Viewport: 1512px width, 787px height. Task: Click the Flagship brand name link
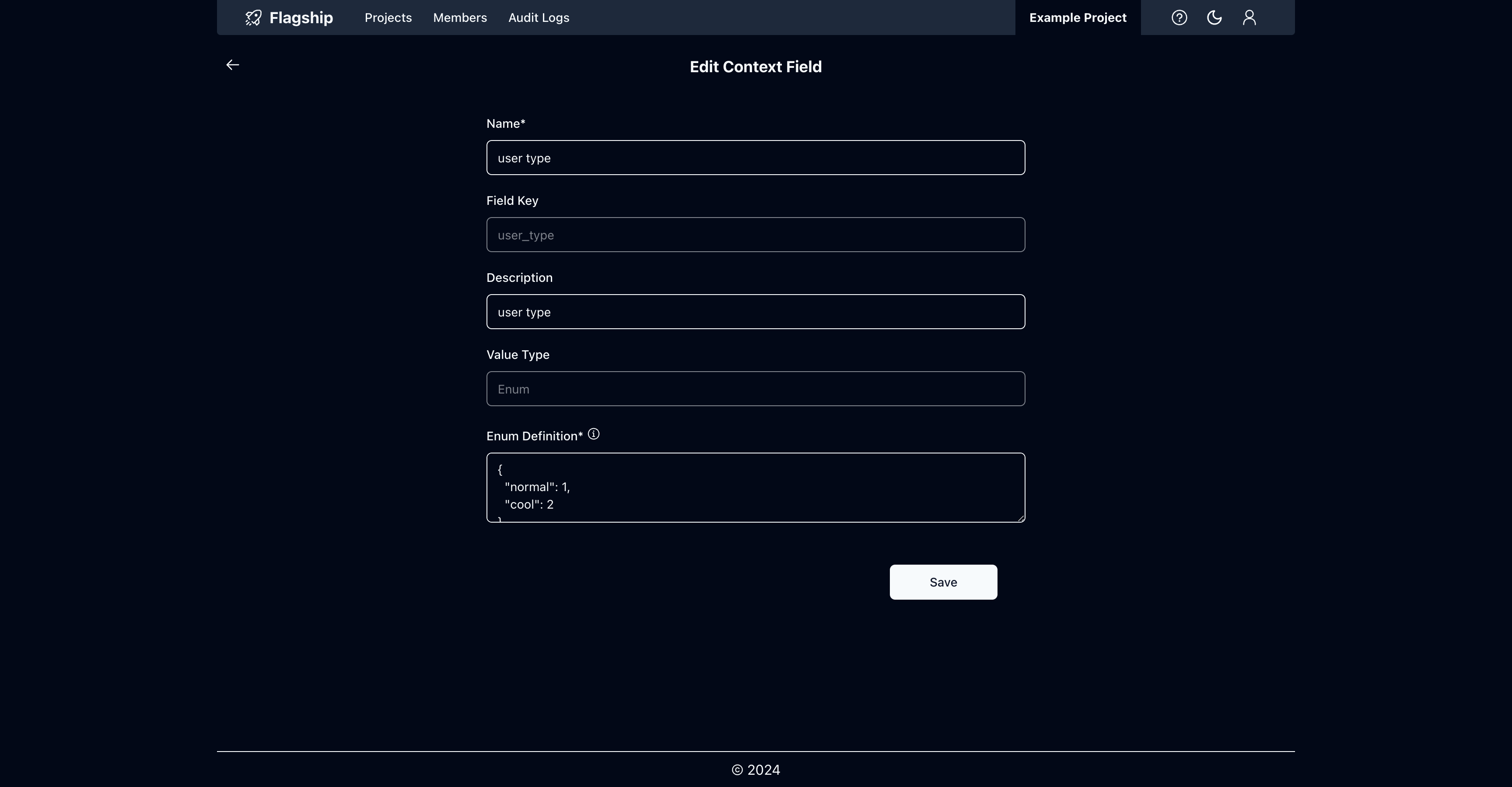click(x=301, y=18)
